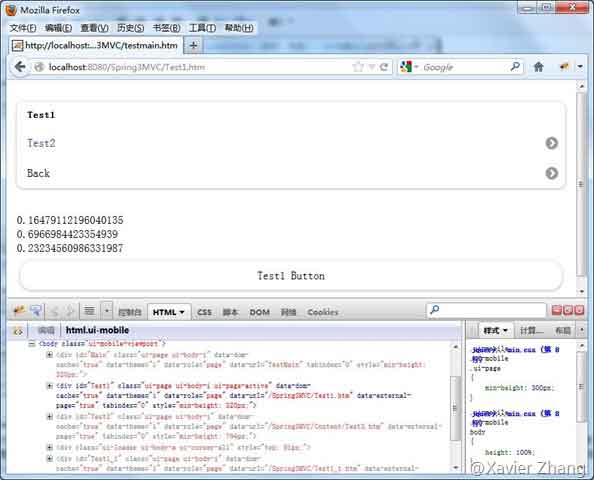Open the HTML panel dropdown arrow
The width and height of the screenshot is (594, 480).
coord(182,312)
